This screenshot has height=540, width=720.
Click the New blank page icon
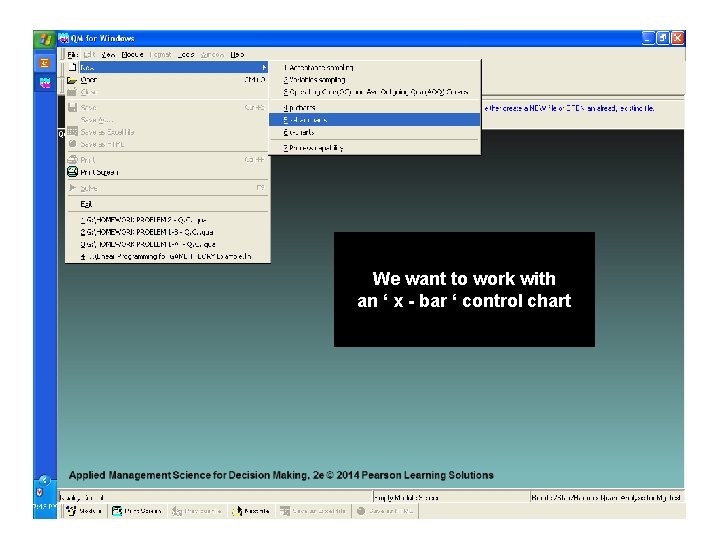tap(72, 67)
